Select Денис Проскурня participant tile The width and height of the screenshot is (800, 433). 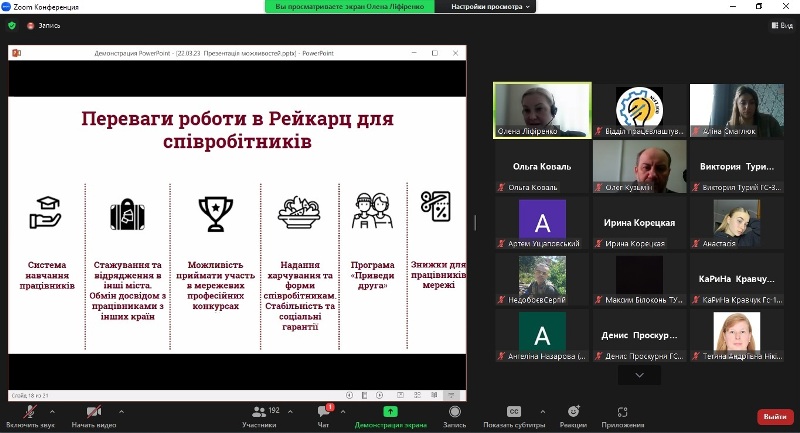point(639,336)
